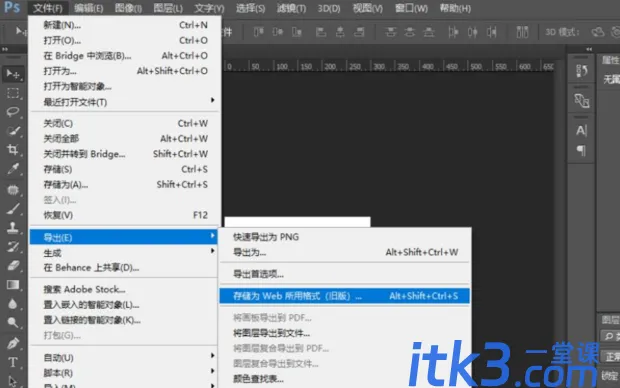Choose 快速导出为 PNG
The width and height of the screenshot is (620, 388).
(345, 237)
